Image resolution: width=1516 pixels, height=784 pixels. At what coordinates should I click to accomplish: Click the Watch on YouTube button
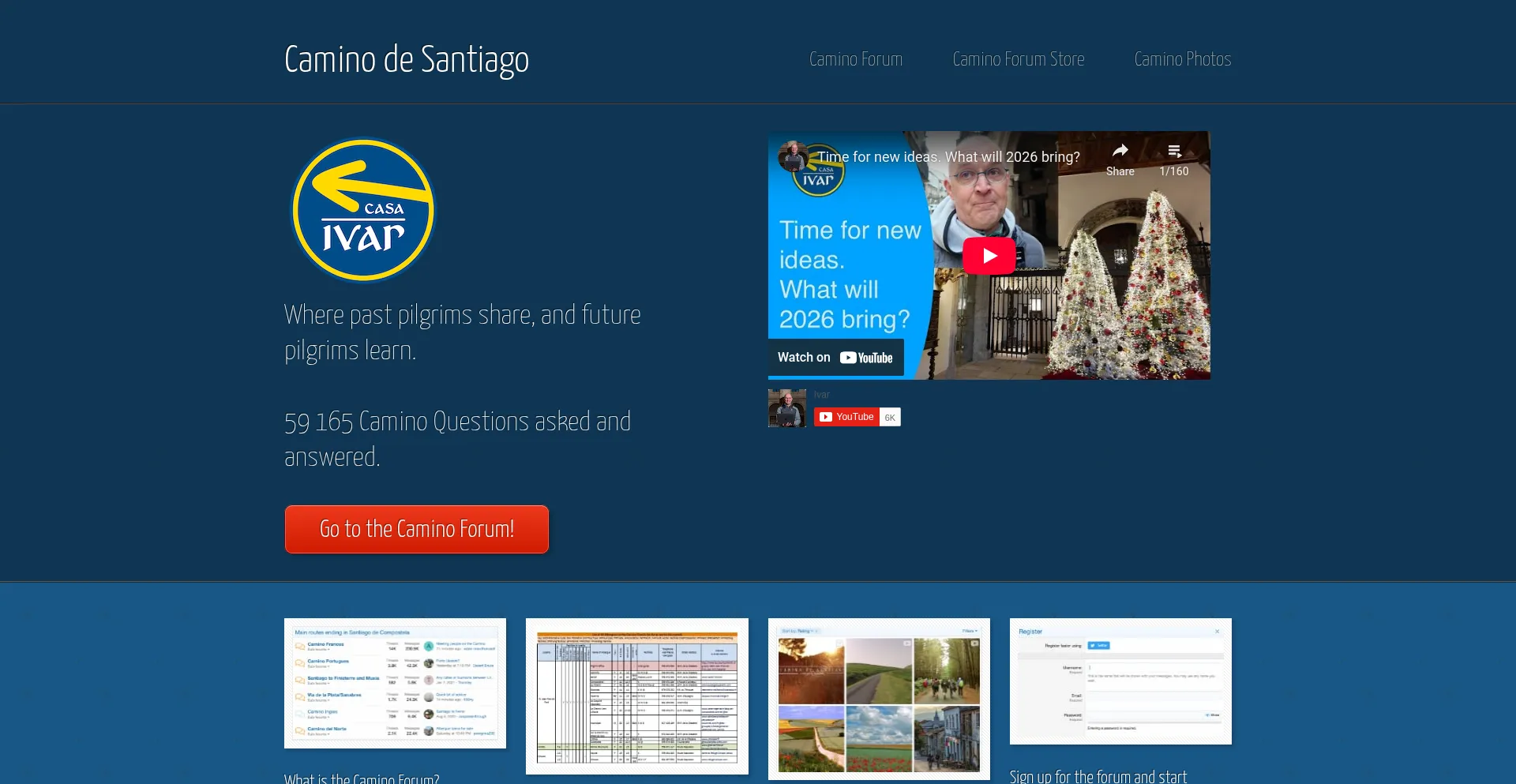point(835,357)
